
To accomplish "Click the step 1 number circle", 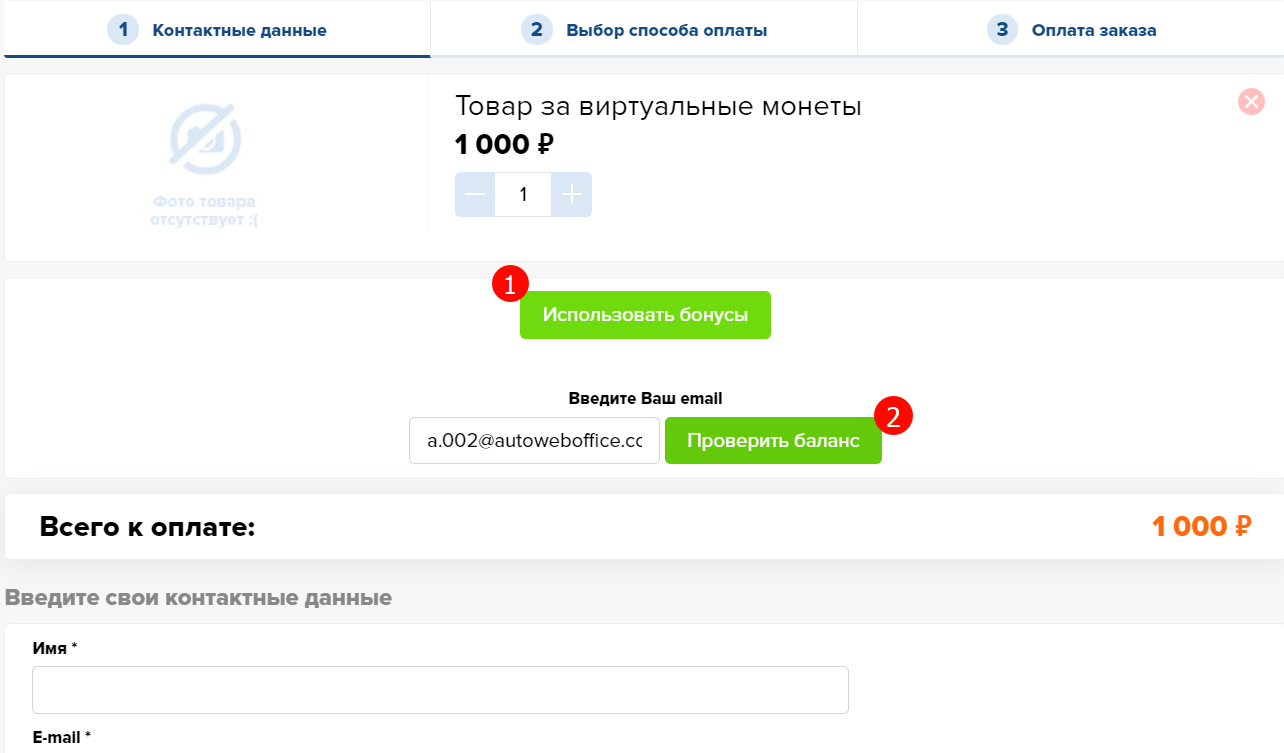I will pos(123,30).
